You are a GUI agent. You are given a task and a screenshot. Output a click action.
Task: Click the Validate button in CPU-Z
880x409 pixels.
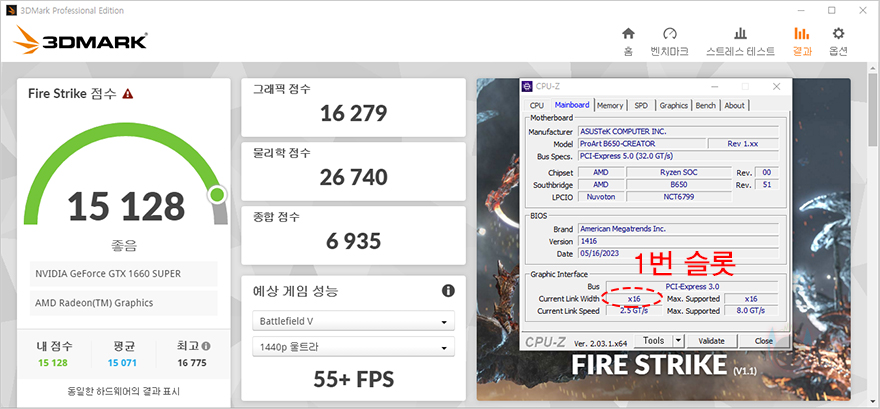coord(711,341)
